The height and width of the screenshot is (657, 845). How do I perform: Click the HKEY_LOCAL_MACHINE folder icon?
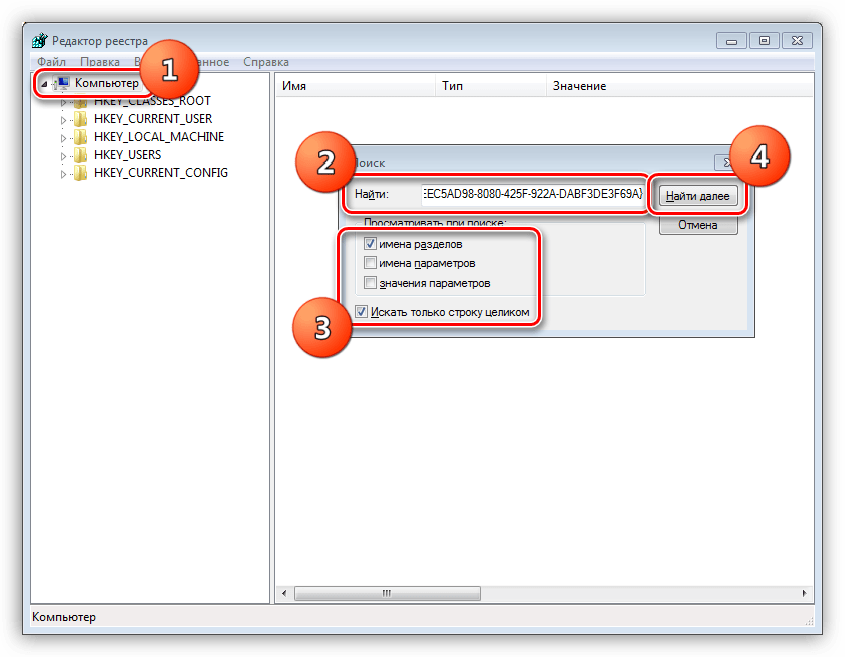[x=81, y=137]
